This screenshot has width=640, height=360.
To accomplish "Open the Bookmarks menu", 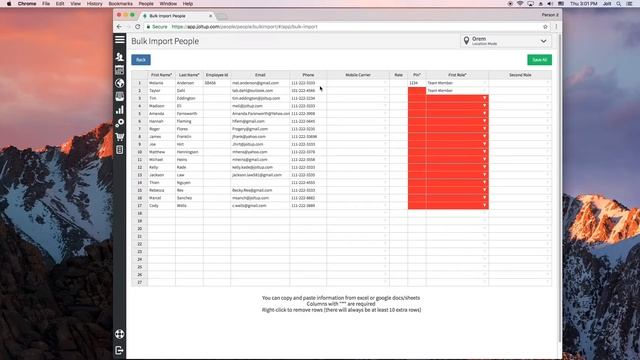I will point(120,4).
